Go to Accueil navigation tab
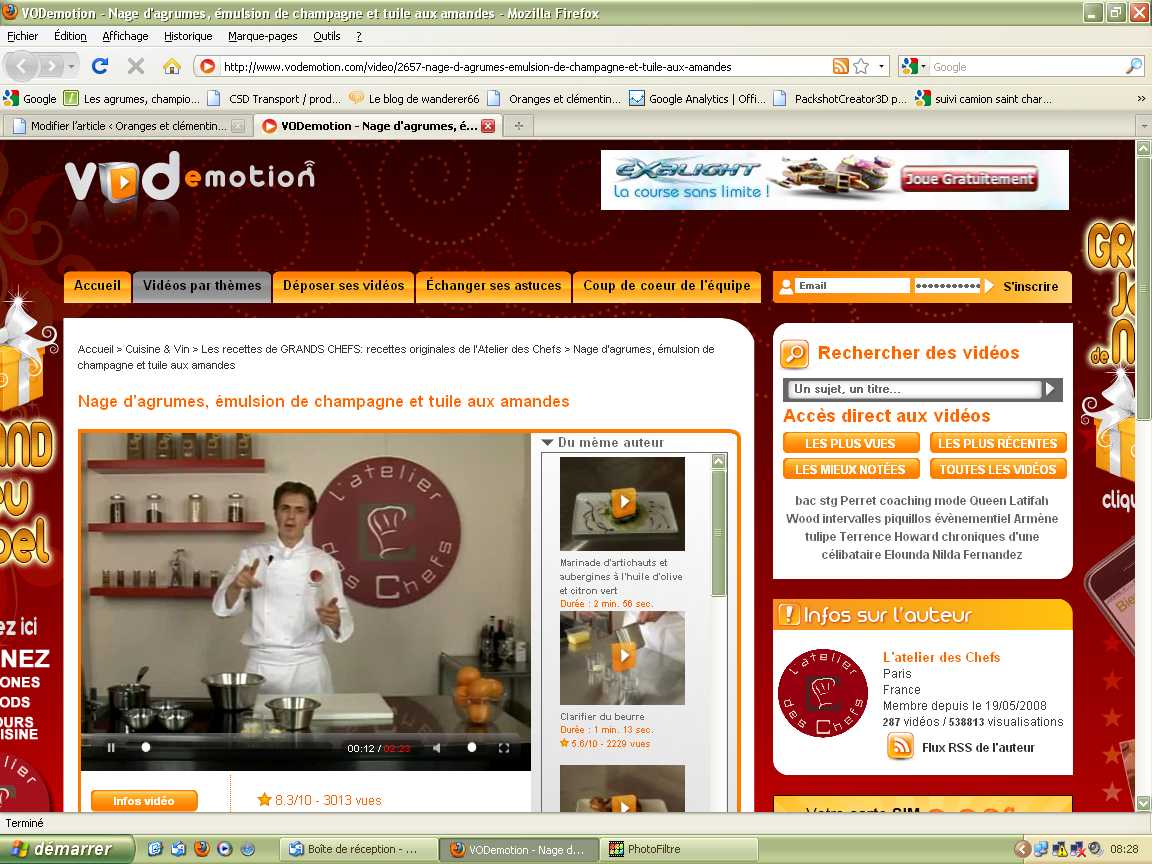Viewport: 1152px width, 864px height. pyautogui.click(x=97, y=286)
